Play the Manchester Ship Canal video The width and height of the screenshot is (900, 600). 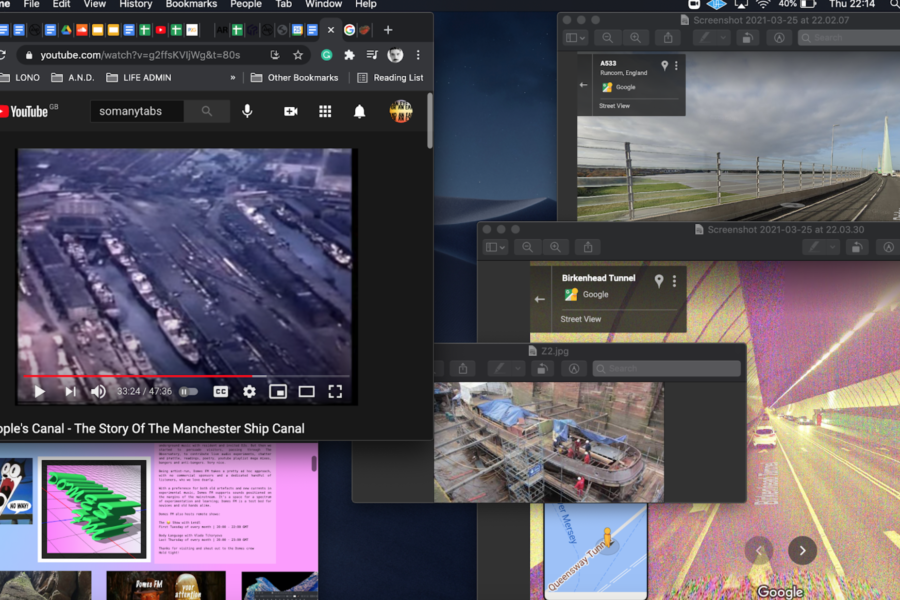pyautogui.click(x=39, y=392)
